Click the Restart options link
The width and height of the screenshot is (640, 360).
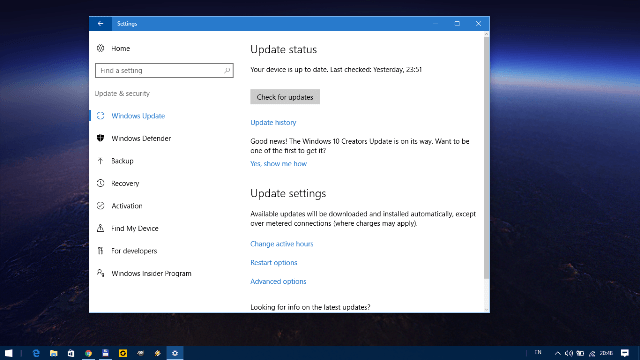point(273,262)
